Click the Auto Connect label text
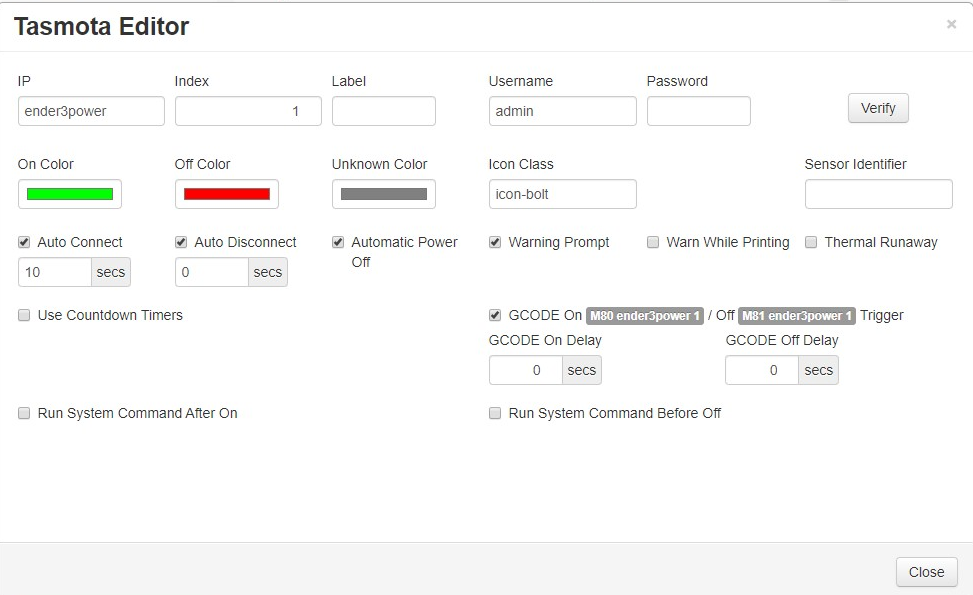 click(x=80, y=242)
